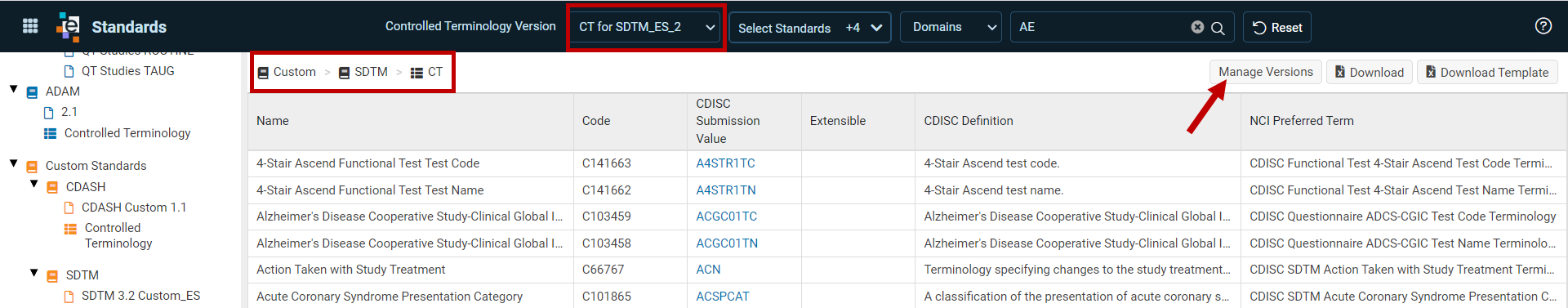The image size is (1568, 308).
Task: Open the ACGC01TN submission value link
Action: [x=727, y=243]
